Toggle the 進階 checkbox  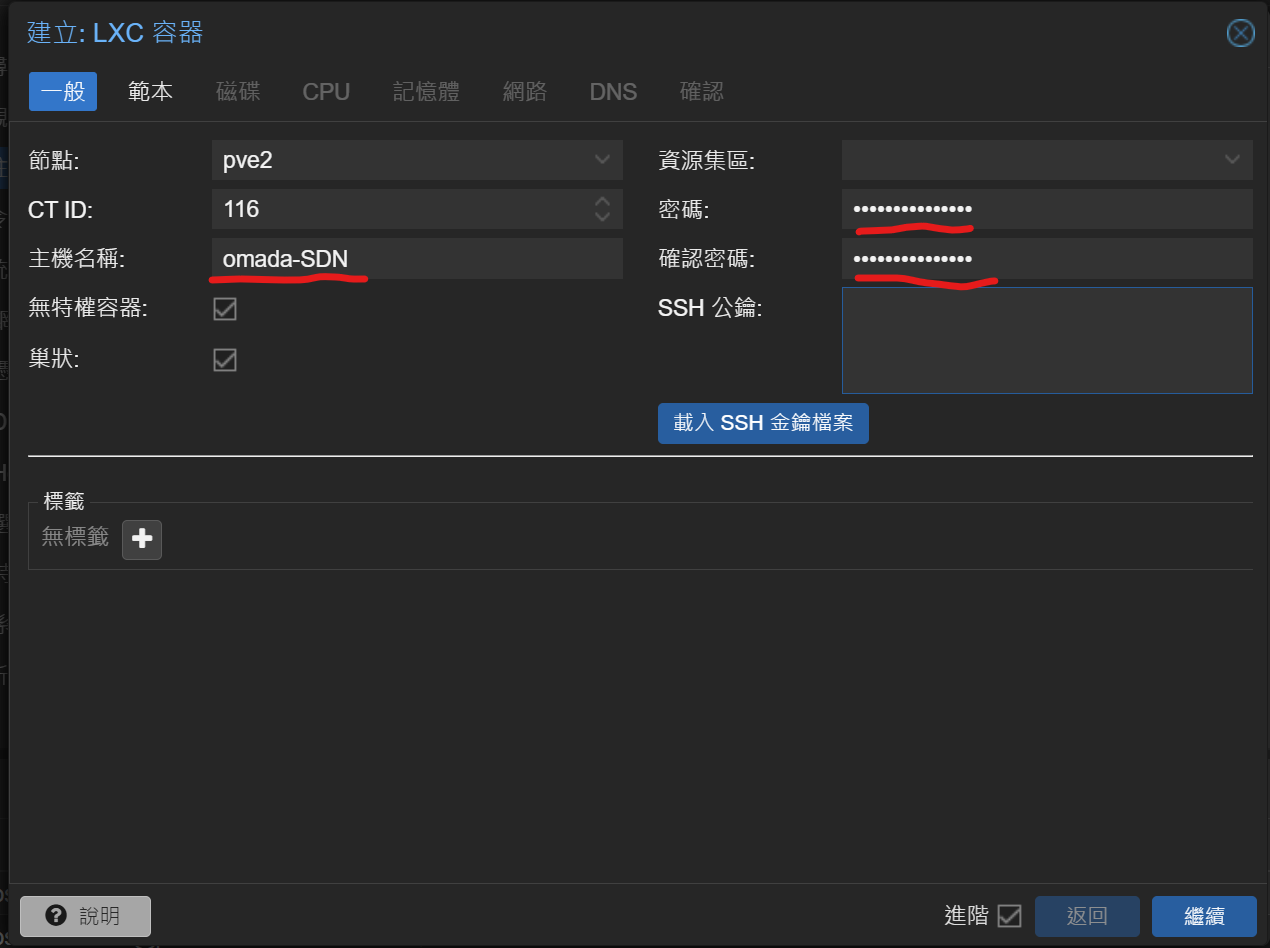click(x=1010, y=915)
